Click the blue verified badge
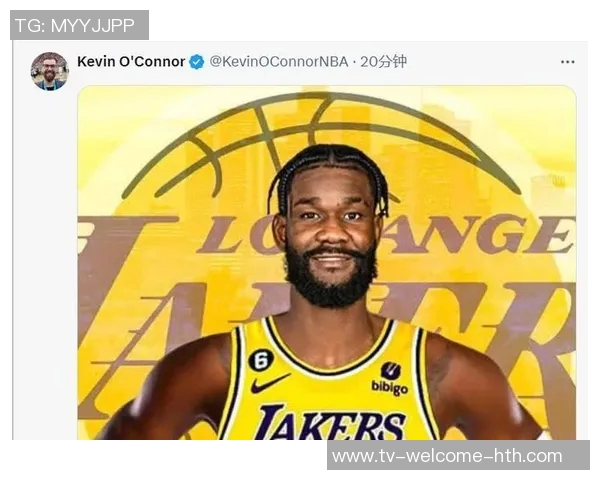The image size is (600, 480). coord(197,62)
